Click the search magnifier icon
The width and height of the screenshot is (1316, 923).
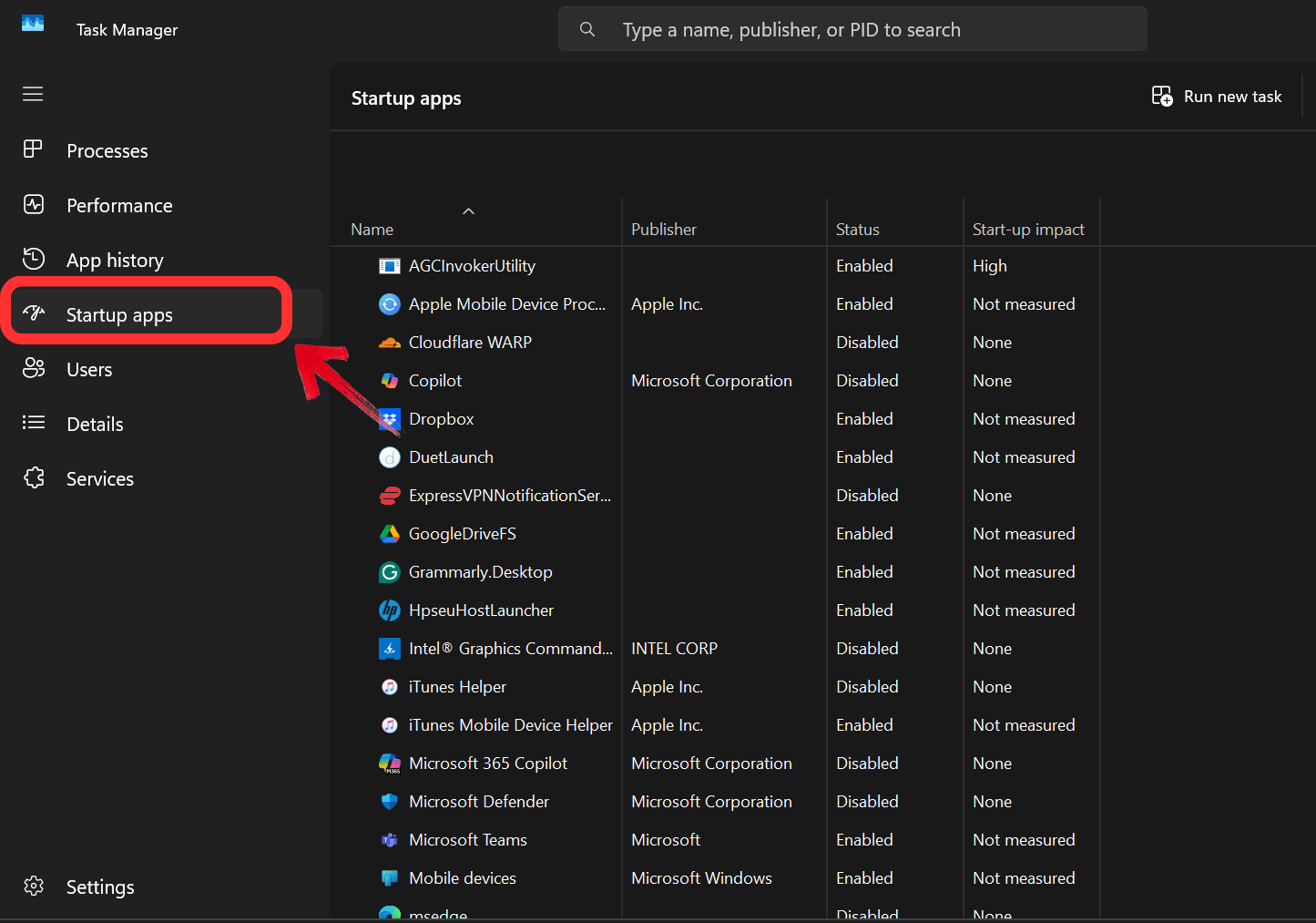(x=587, y=28)
